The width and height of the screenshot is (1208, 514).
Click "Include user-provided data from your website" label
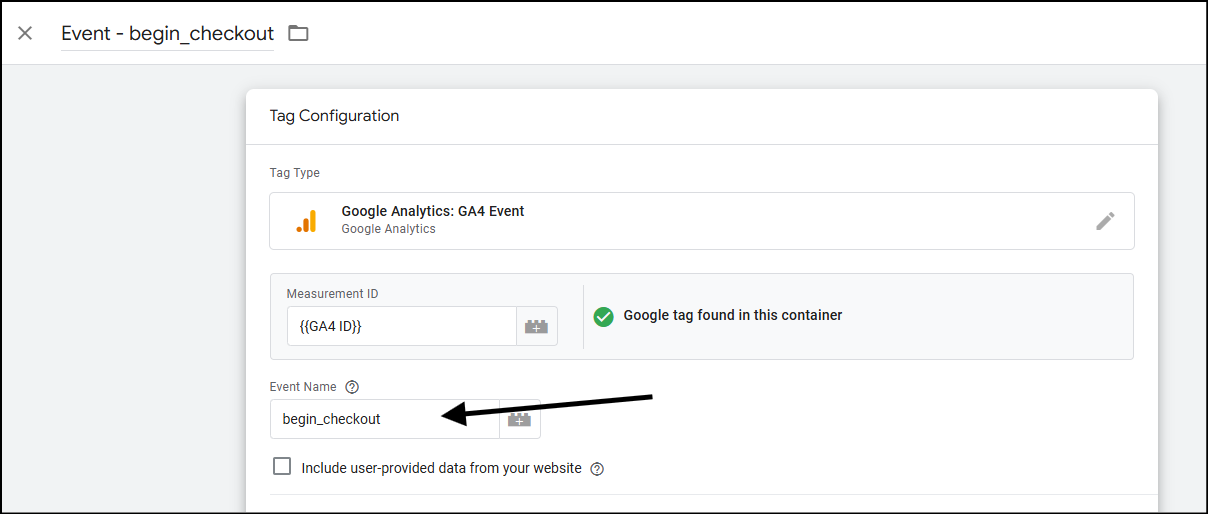(441, 468)
